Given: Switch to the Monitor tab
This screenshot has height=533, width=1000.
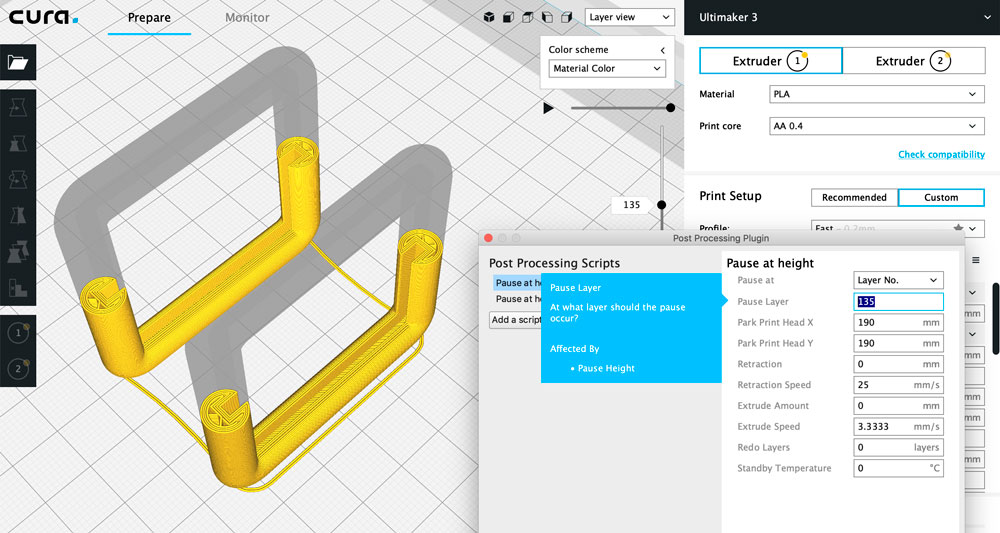Looking at the screenshot, I should [x=247, y=18].
